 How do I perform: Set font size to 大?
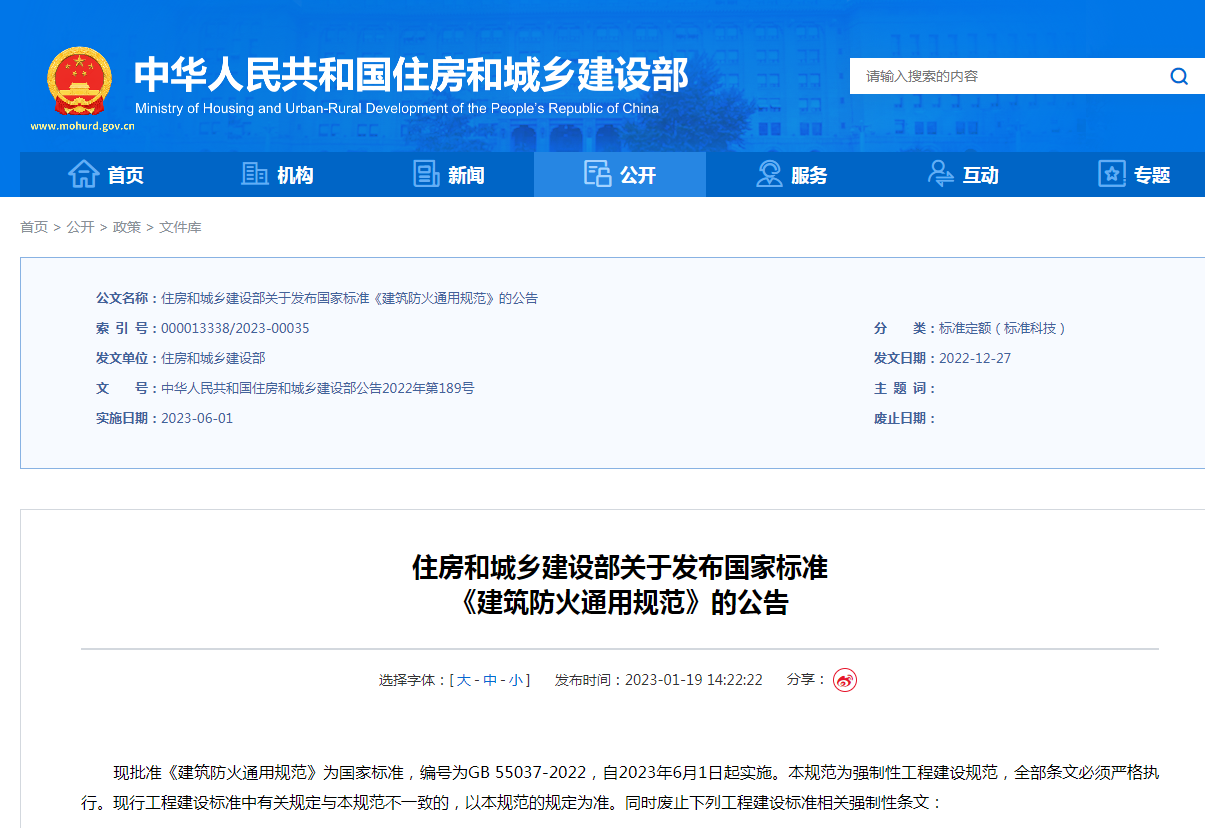[464, 680]
